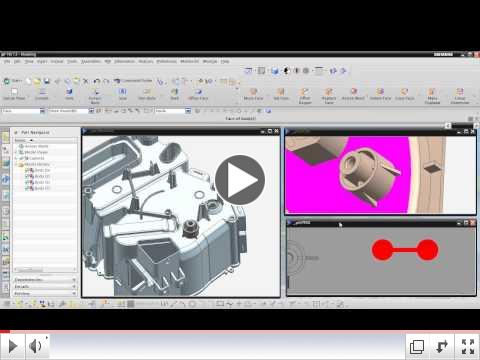Select the Extrude tool
This screenshot has height=360, width=480.
coord(42,94)
